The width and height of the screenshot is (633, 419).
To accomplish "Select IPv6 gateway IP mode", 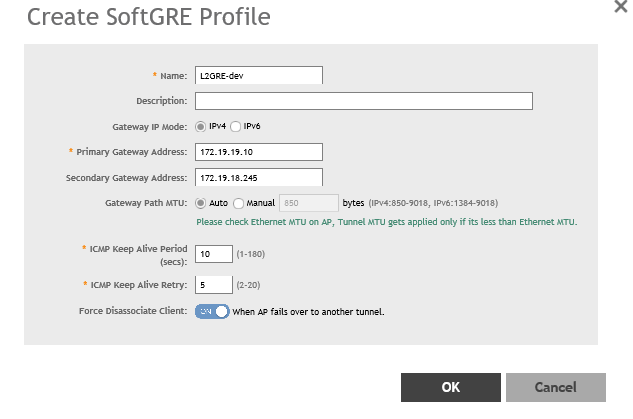I will (236, 126).
